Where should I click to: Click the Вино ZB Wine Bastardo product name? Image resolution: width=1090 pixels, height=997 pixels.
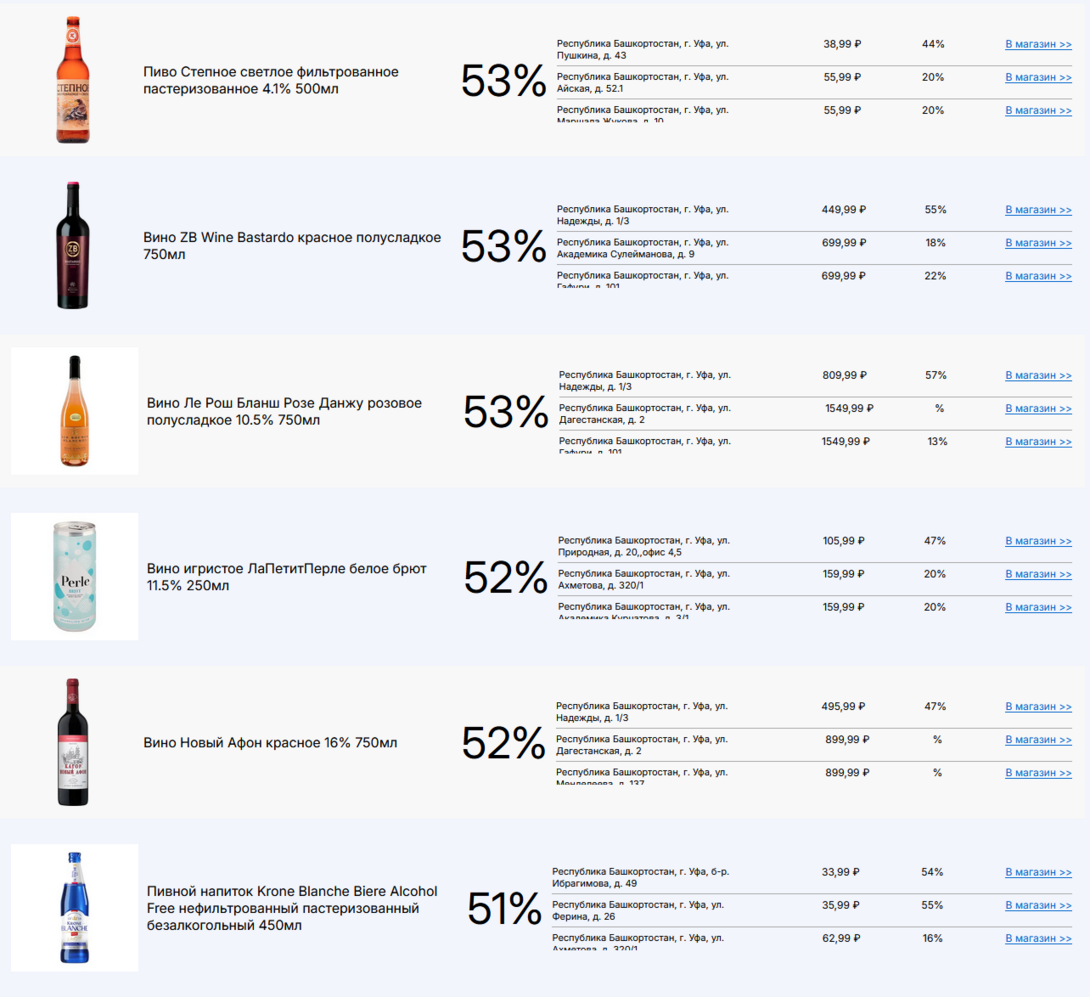tap(292, 246)
